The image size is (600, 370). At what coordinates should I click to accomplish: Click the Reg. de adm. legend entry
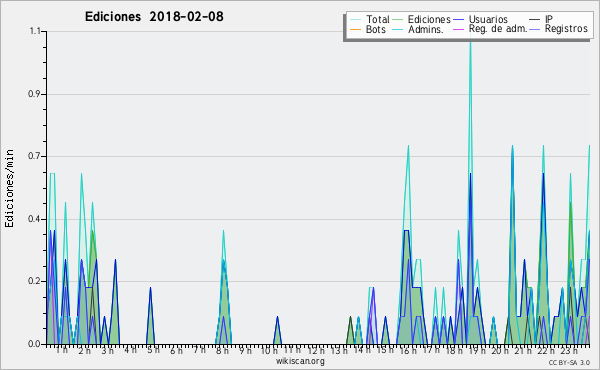[491, 29]
